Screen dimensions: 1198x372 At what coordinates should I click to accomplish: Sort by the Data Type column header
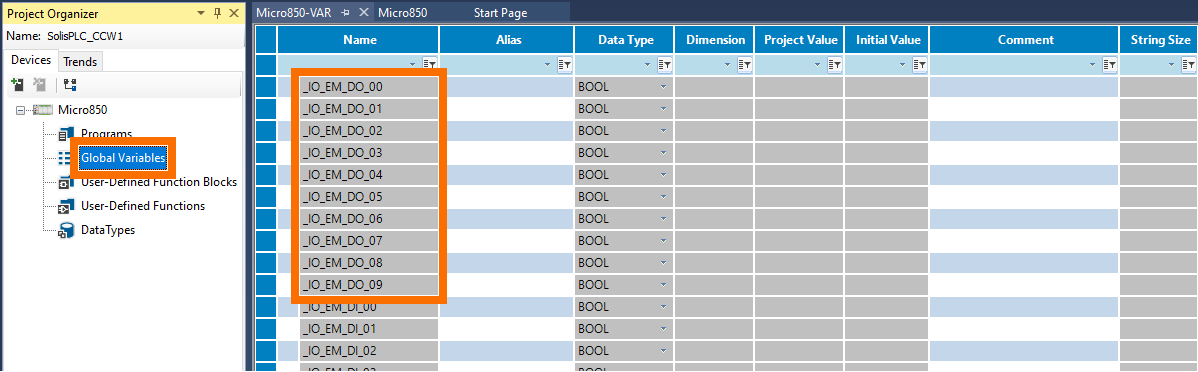[624, 40]
